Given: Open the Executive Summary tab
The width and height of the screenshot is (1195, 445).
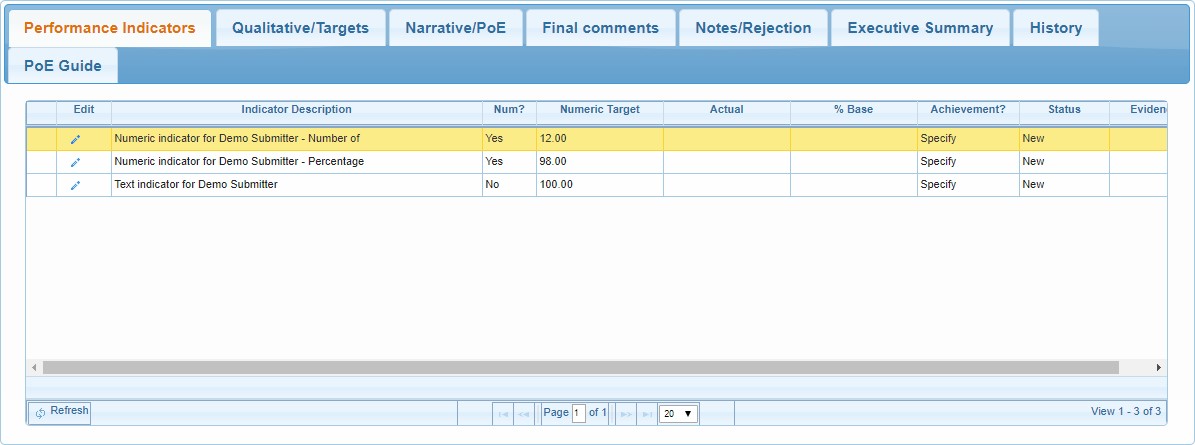Looking at the screenshot, I should (920, 28).
